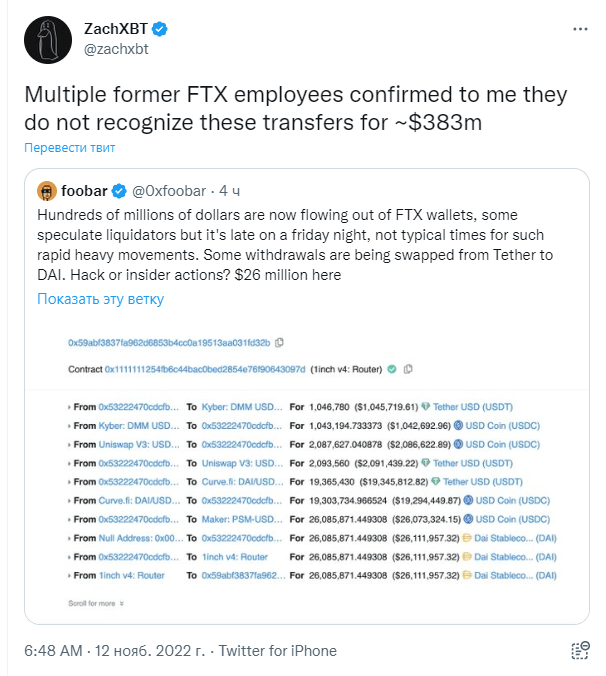Open the @zachxbt handle link
Image resolution: width=606 pixels, height=676 pixels.
click(116, 49)
